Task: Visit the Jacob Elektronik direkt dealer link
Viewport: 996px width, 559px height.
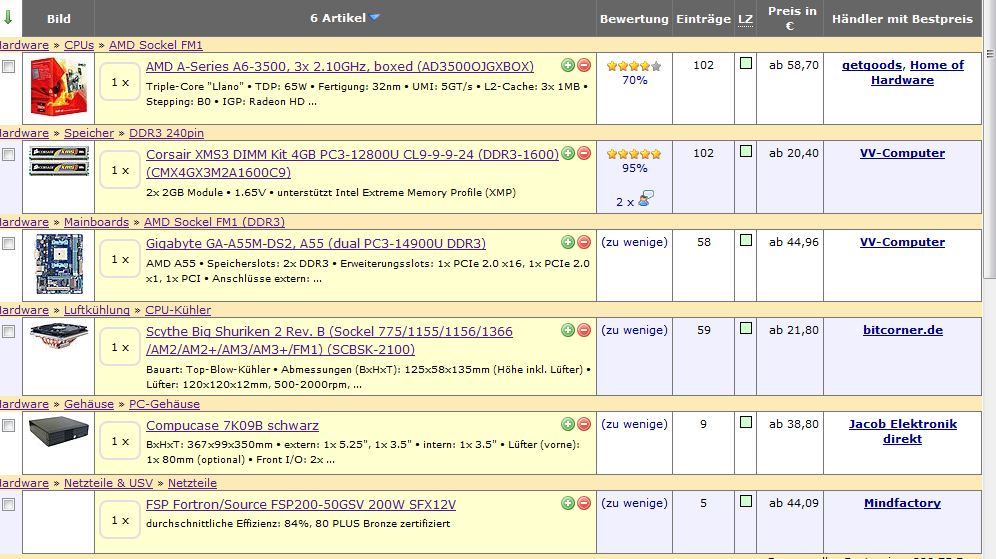Action: tap(903, 431)
